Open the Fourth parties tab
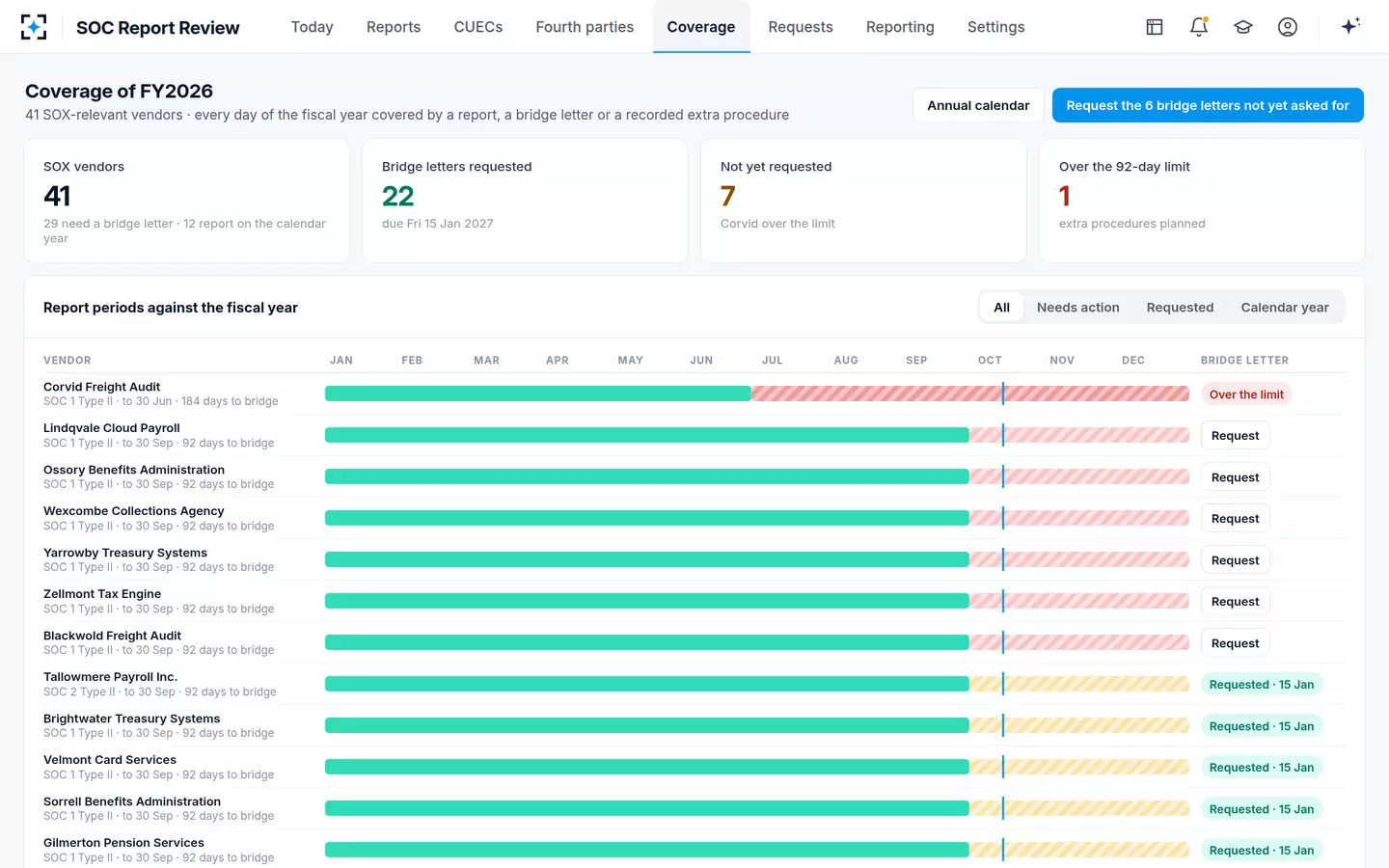This screenshot has width=1389, height=868. (x=585, y=27)
